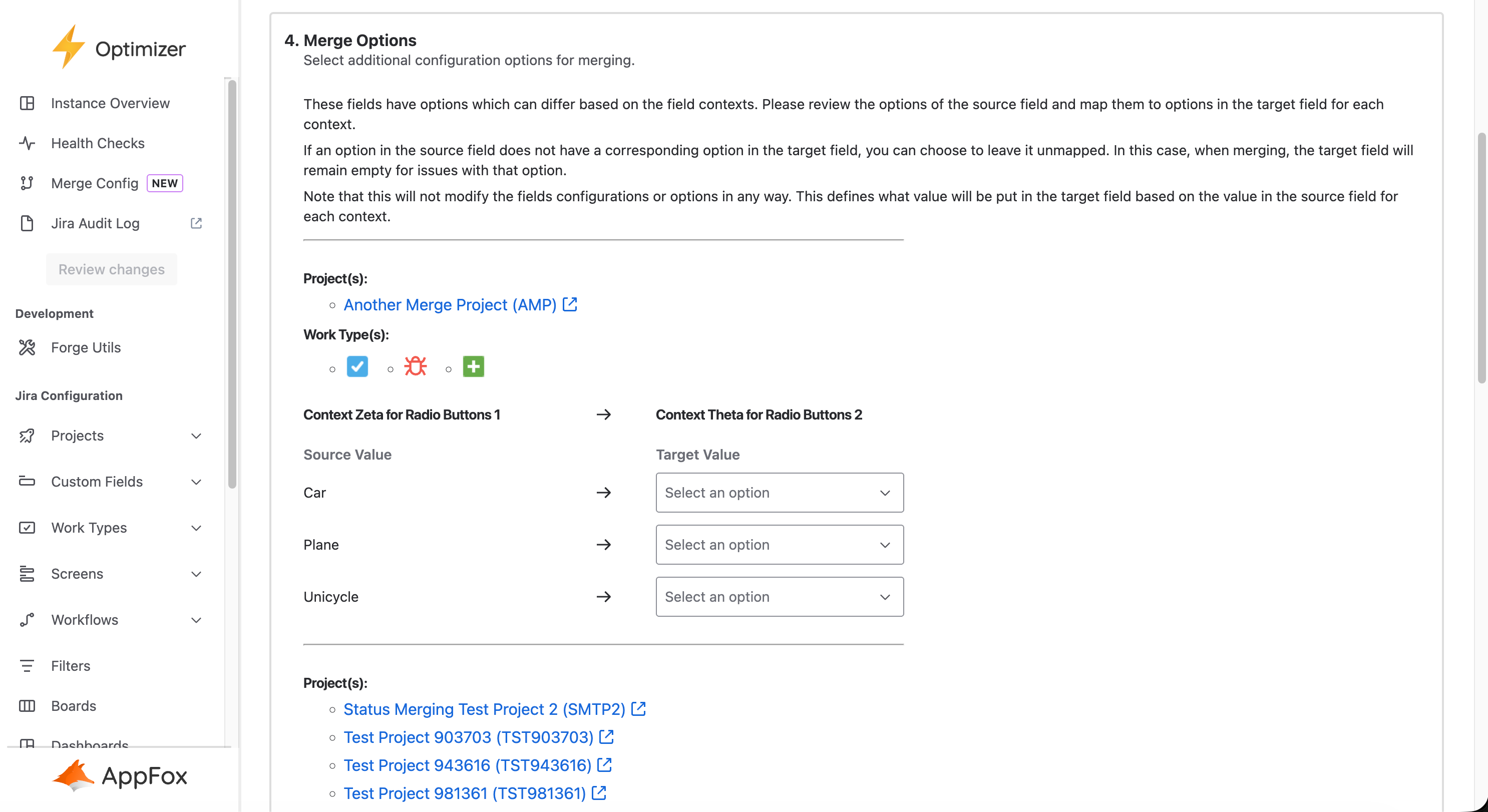
Task: Open Status Merging Test Project 2 link
Action: 484,709
